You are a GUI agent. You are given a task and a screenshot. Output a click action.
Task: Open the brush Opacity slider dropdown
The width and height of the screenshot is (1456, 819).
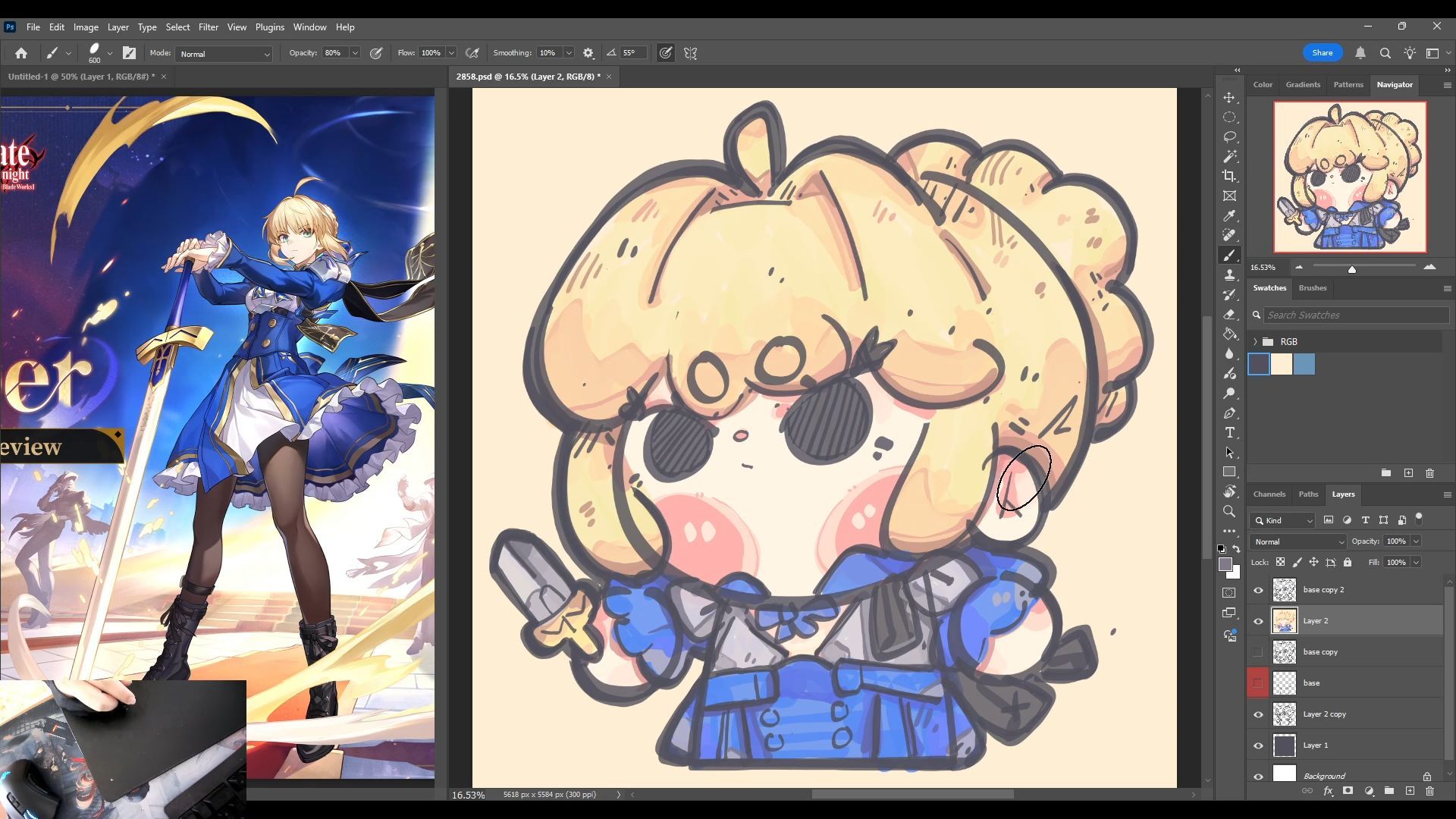354,53
